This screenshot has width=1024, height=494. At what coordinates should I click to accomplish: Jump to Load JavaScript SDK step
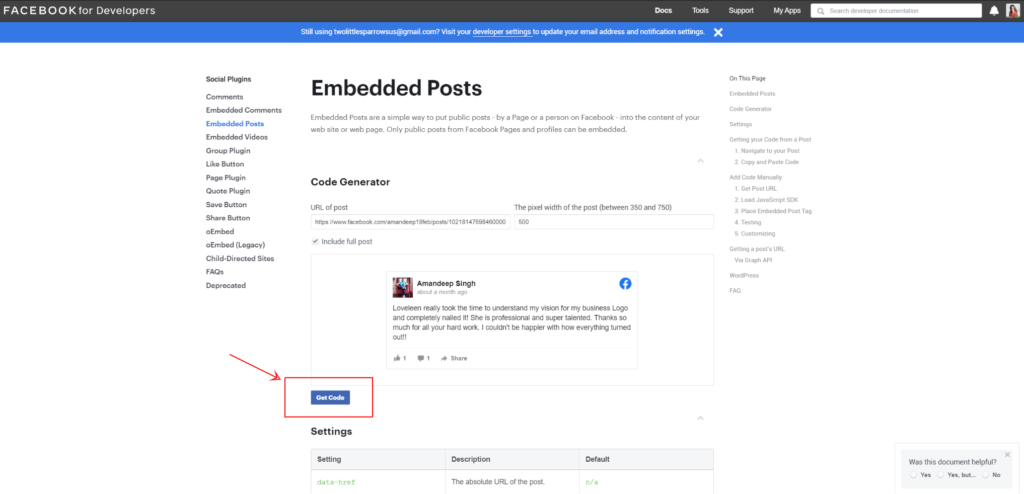[x=766, y=200]
